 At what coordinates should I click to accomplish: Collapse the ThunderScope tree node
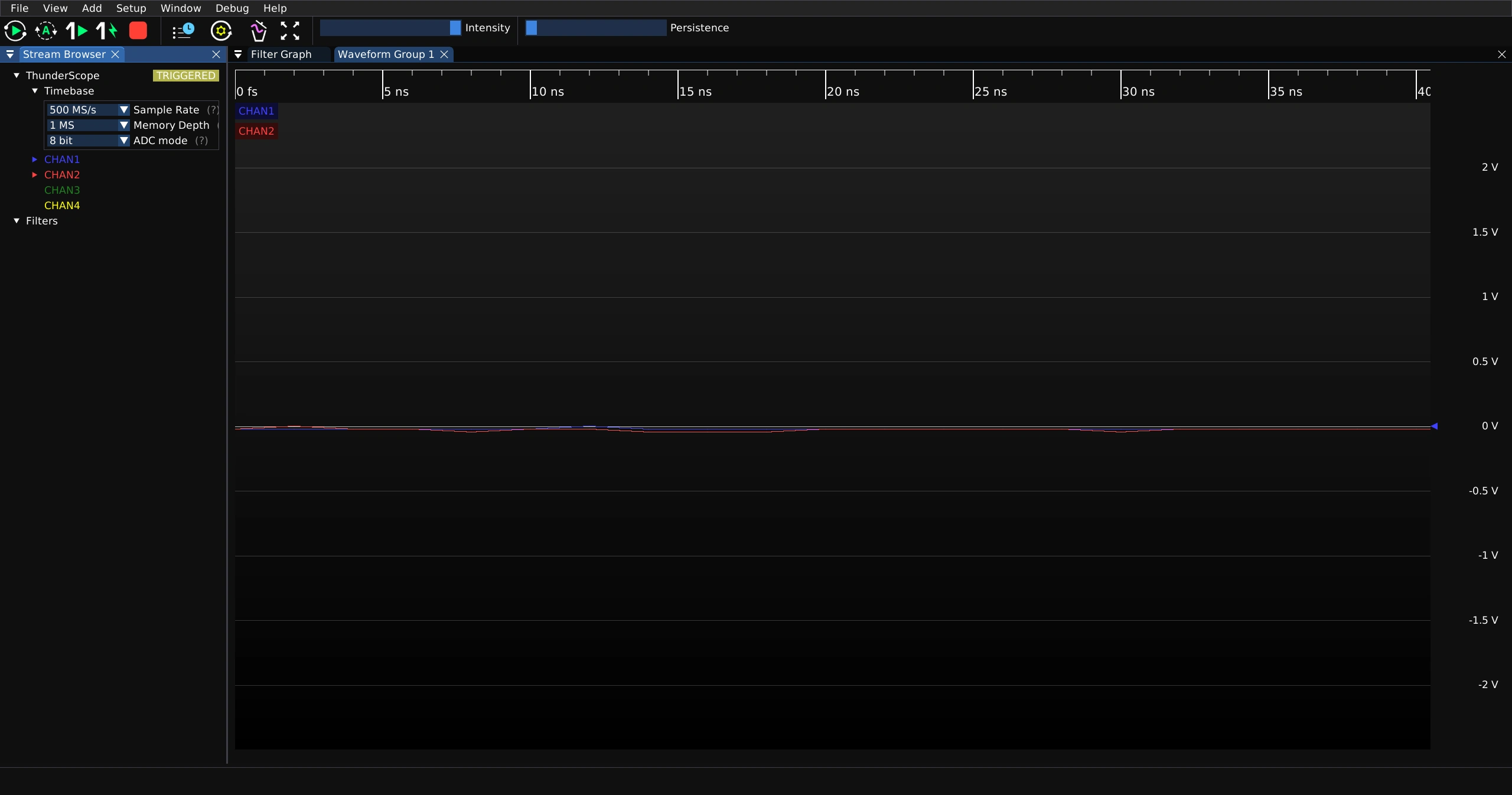point(17,76)
